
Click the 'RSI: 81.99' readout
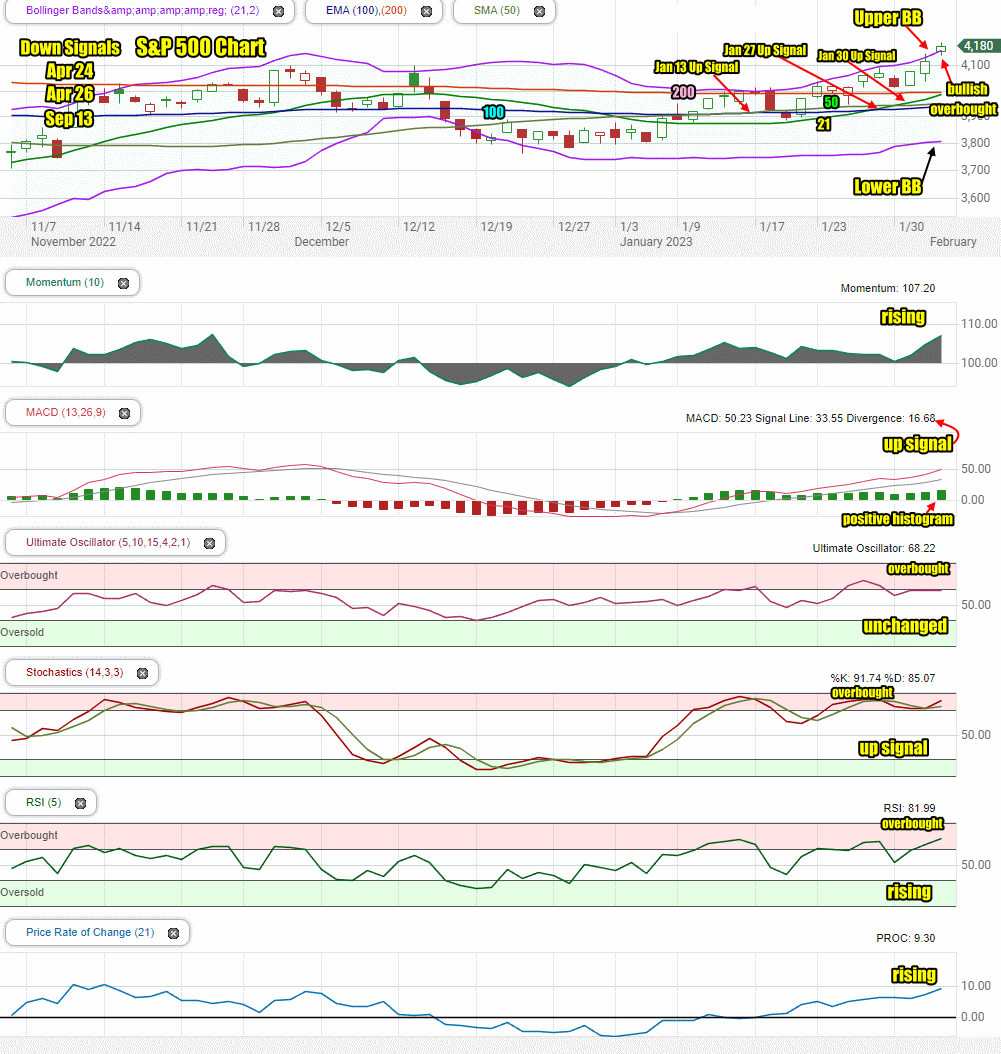(909, 808)
